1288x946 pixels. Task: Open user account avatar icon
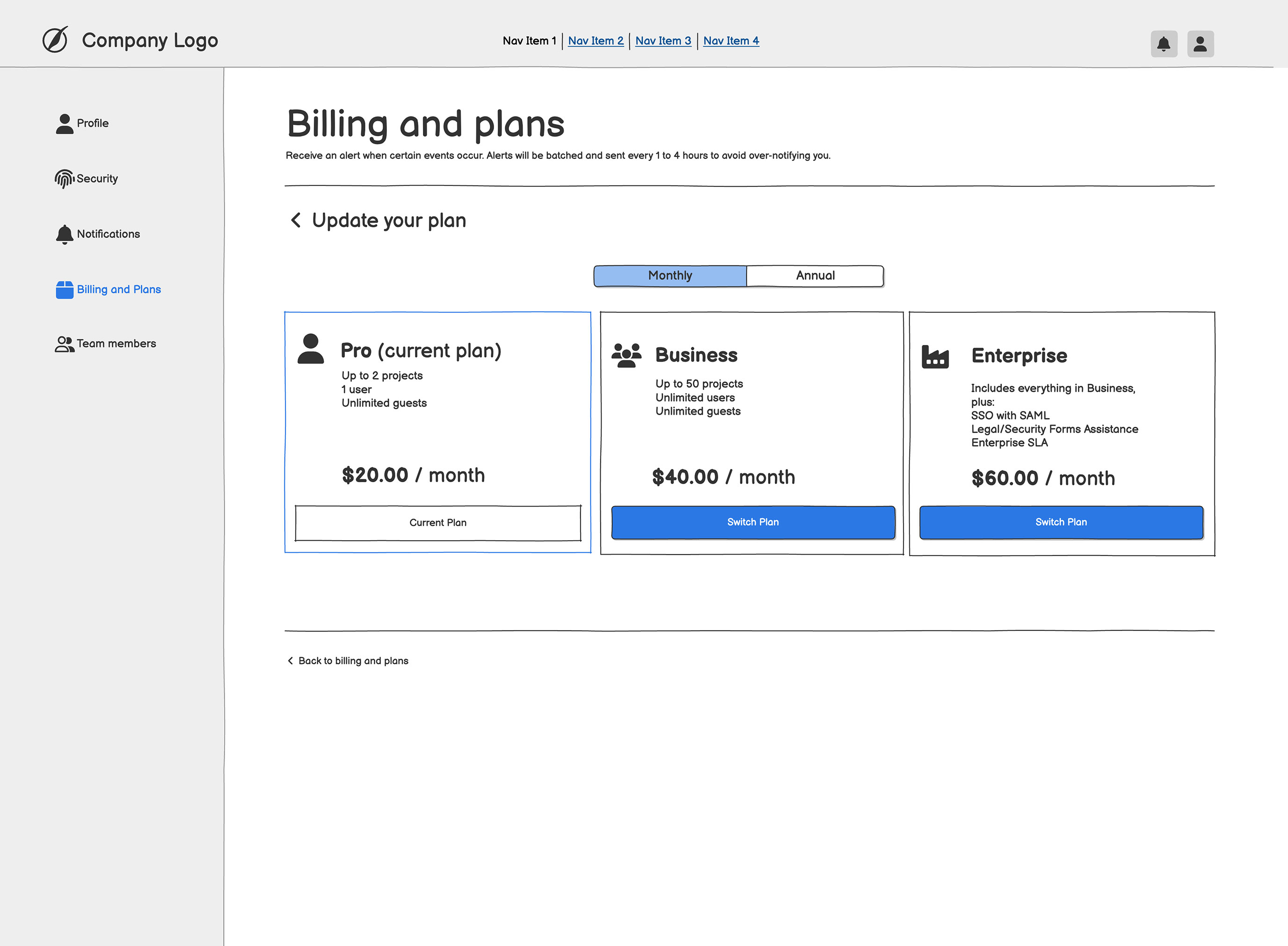(x=1200, y=44)
